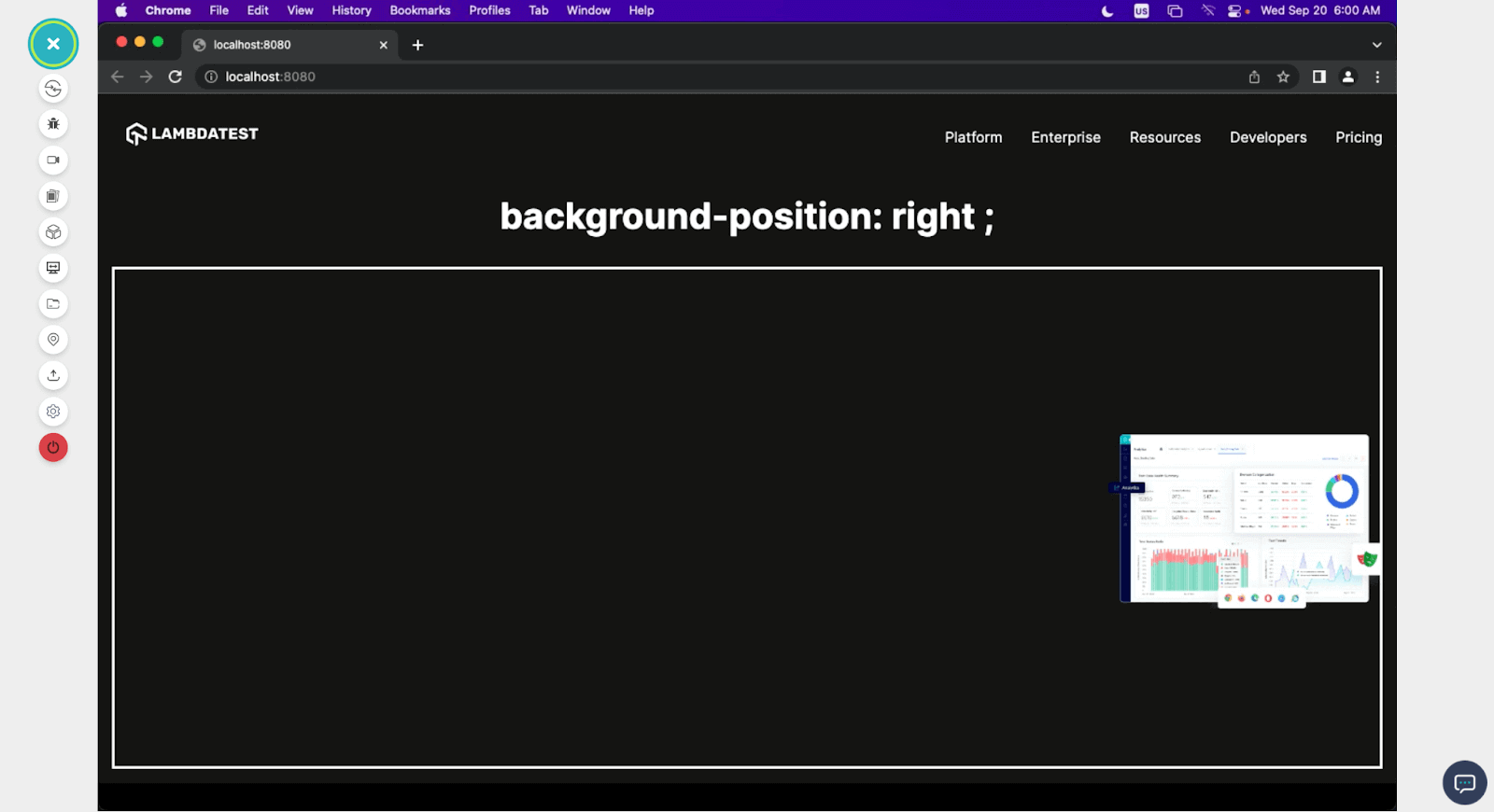Expand the tab search chevron

point(1376,45)
